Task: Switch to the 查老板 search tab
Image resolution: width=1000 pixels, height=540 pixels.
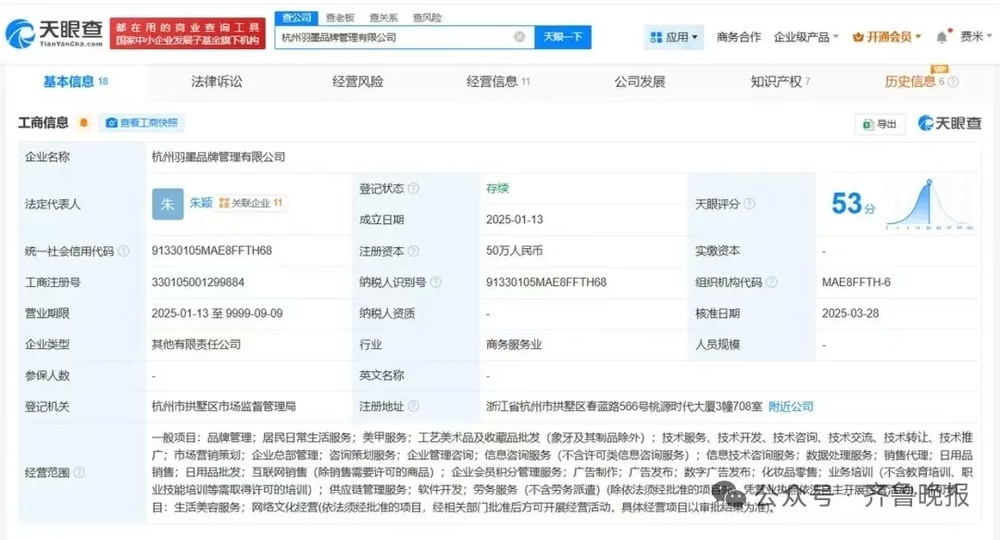Action: point(340,17)
